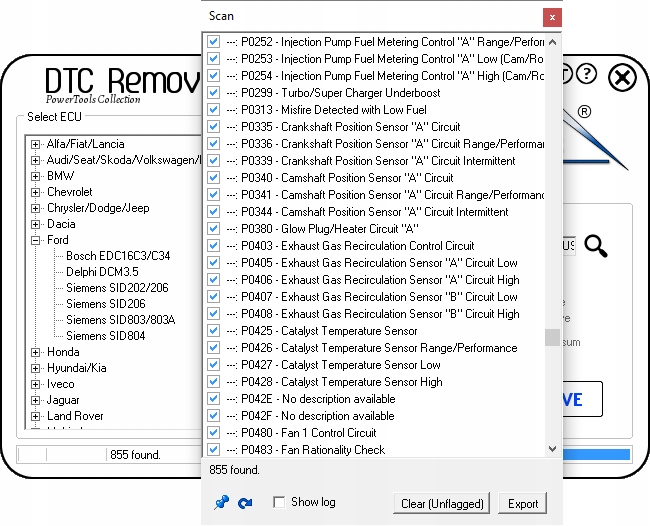This screenshot has height=526, width=650.
Task: Select Siemens SID804 ECU
Action: pos(105,336)
